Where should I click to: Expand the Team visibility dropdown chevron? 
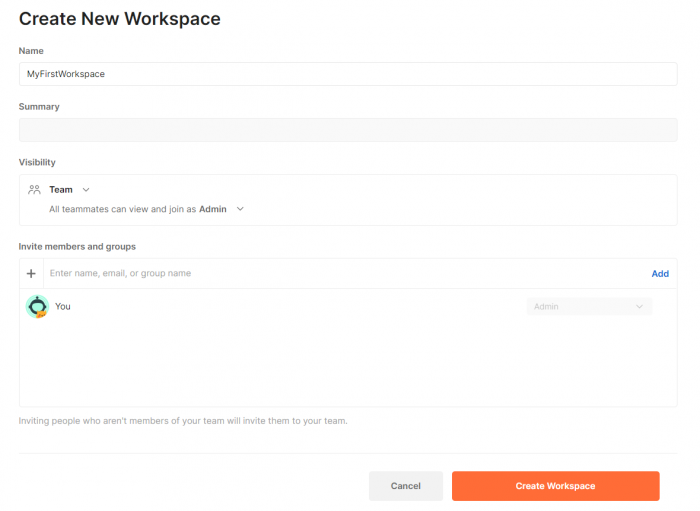[x=86, y=190]
